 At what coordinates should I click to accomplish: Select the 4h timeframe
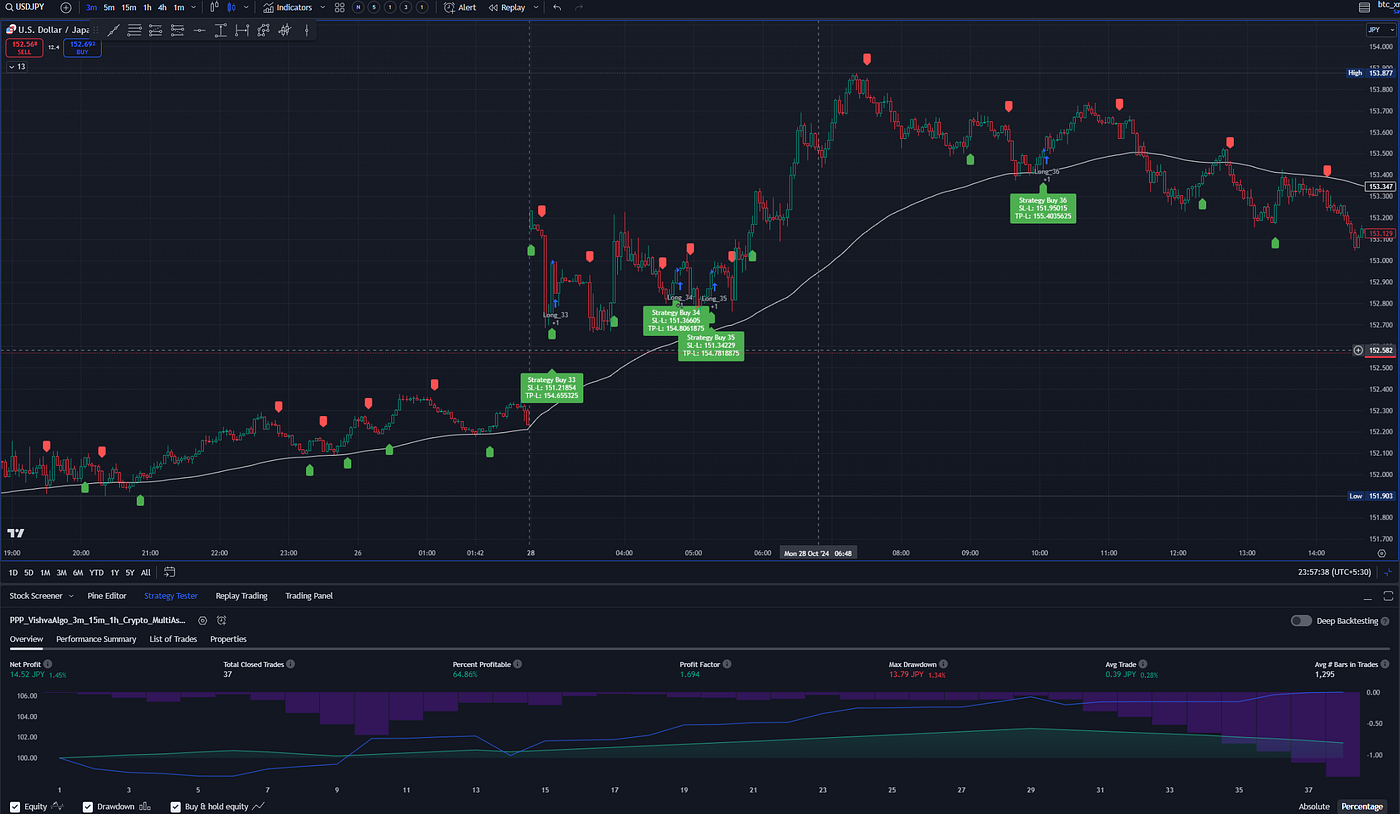point(162,7)
